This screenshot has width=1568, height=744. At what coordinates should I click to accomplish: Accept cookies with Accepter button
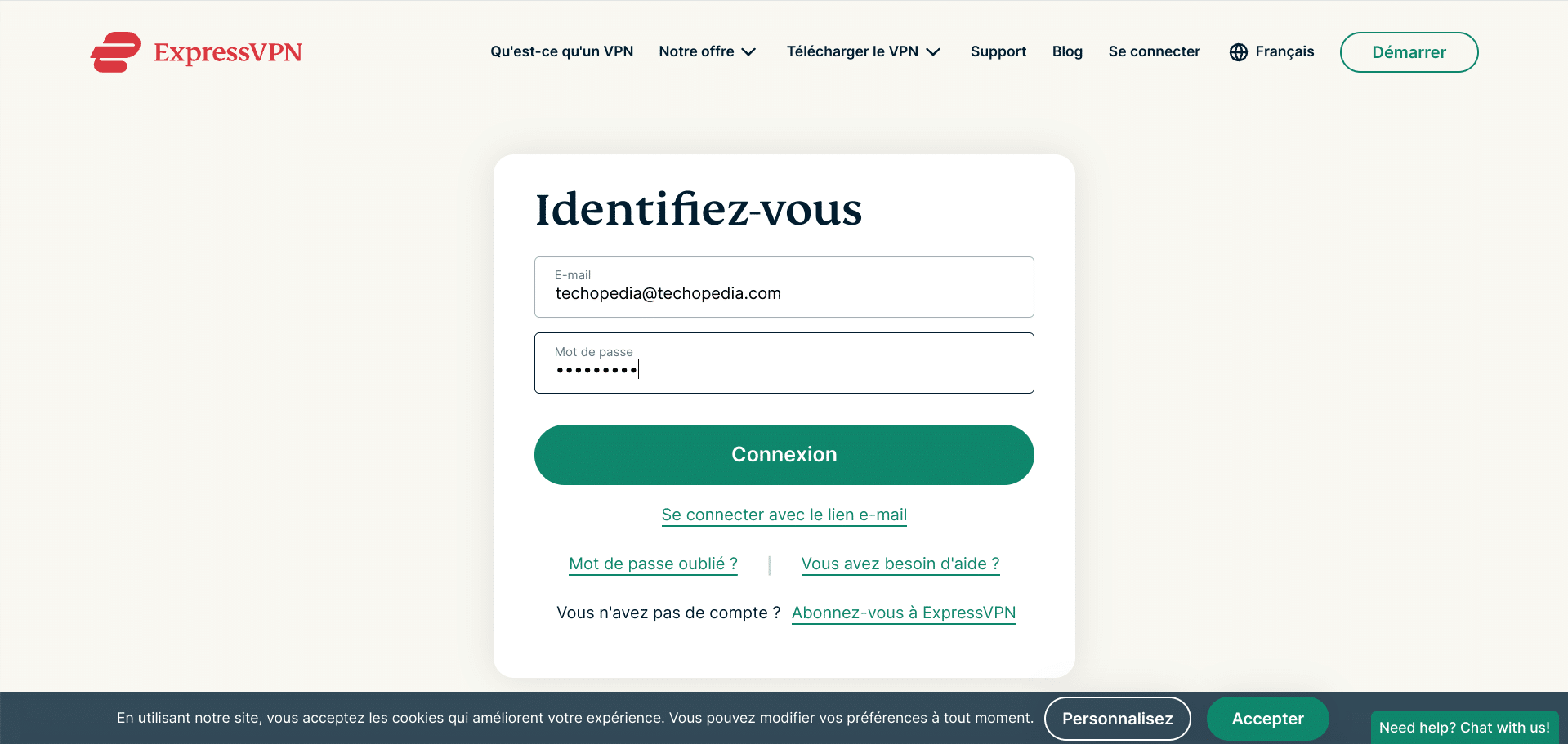tap(1268, 719)
